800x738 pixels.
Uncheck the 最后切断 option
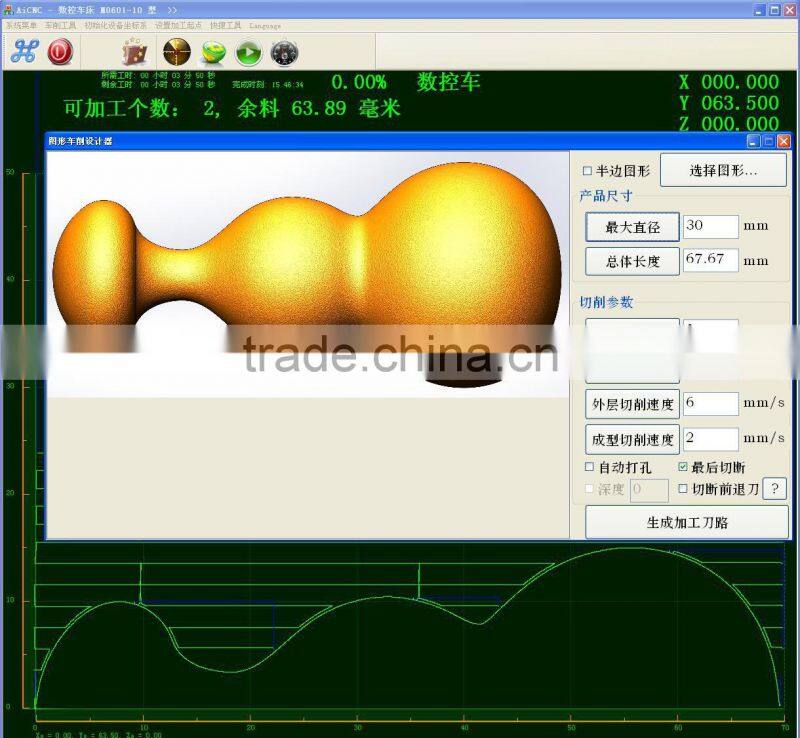(x=683, y=467)
